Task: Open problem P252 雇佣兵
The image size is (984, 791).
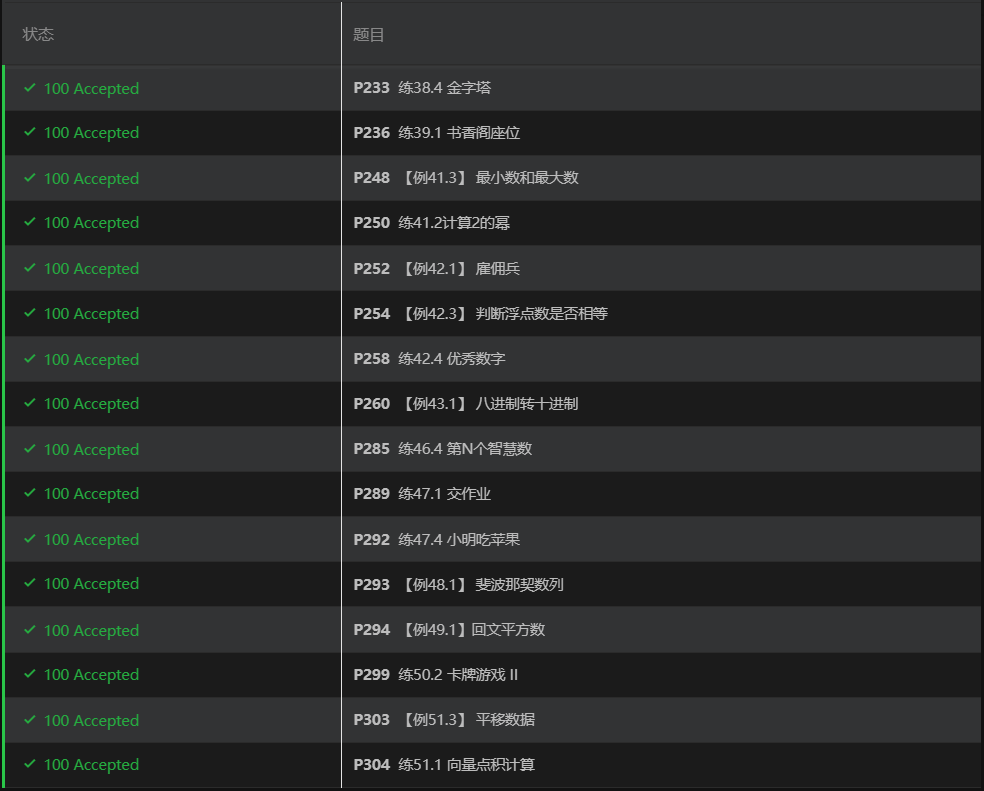Action: (437, 269)
